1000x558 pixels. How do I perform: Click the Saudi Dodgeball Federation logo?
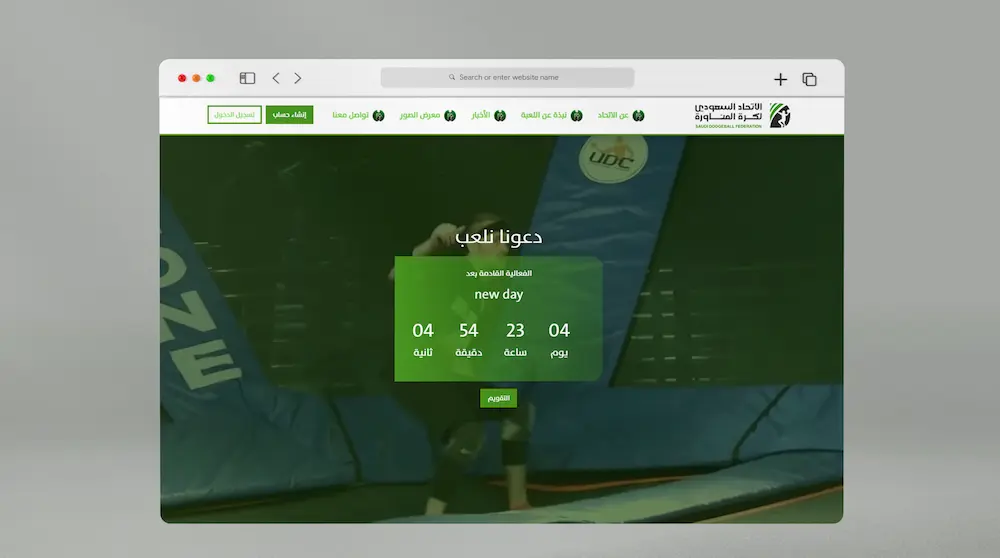point(743,115)
